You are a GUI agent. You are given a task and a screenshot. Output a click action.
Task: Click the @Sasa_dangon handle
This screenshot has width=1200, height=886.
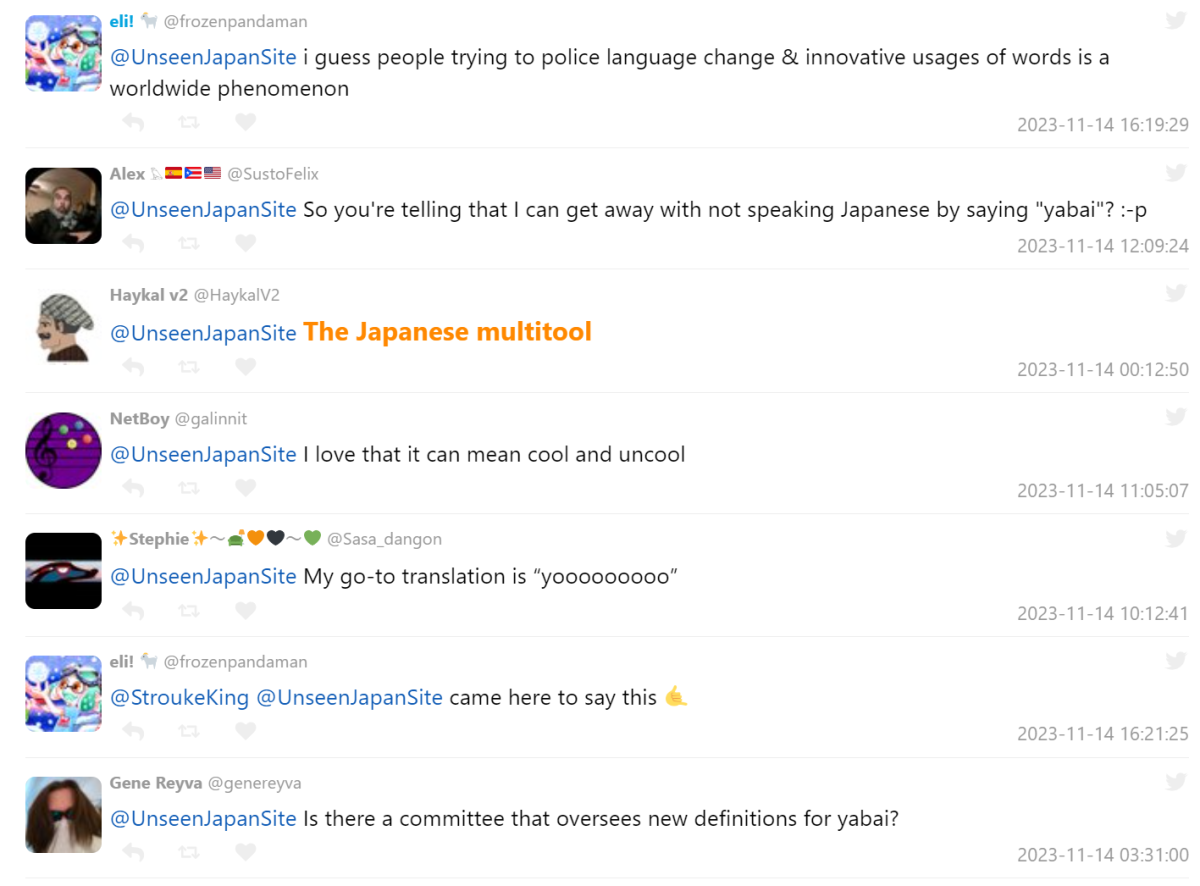pyautogui.click(x=384, y=539)
